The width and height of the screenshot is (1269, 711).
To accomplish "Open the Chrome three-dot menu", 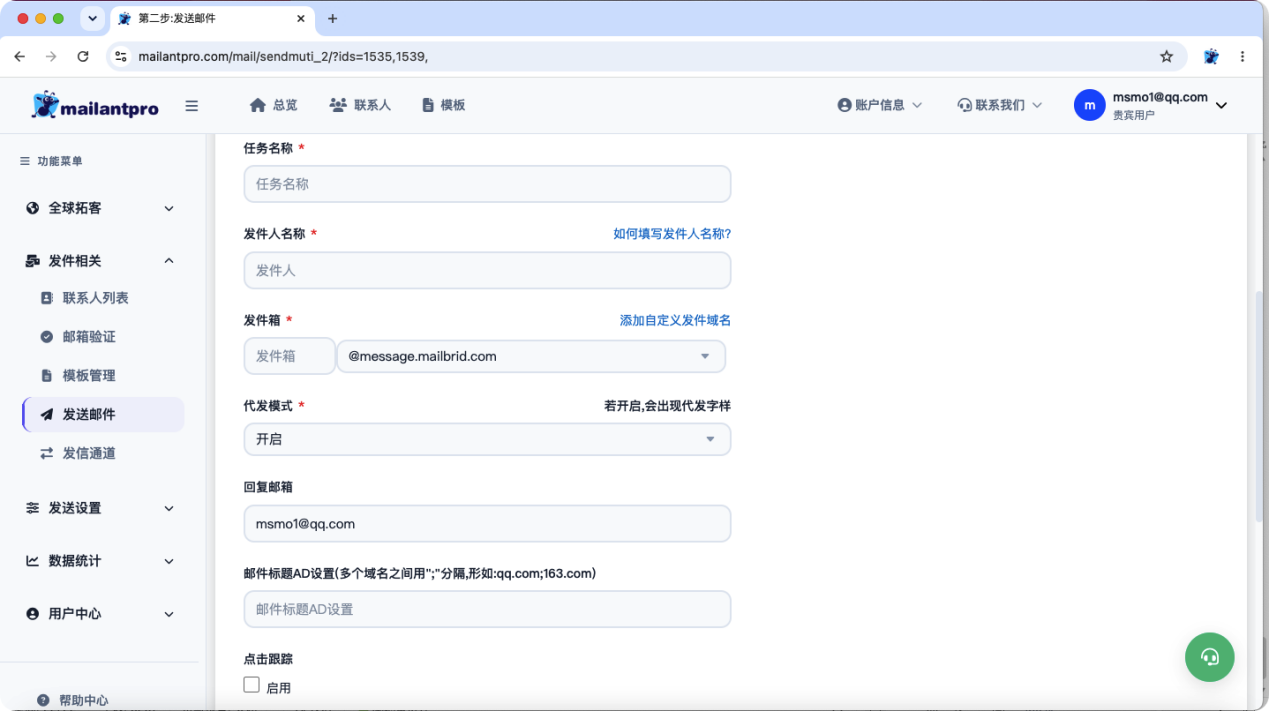I will pos(1242,57).
